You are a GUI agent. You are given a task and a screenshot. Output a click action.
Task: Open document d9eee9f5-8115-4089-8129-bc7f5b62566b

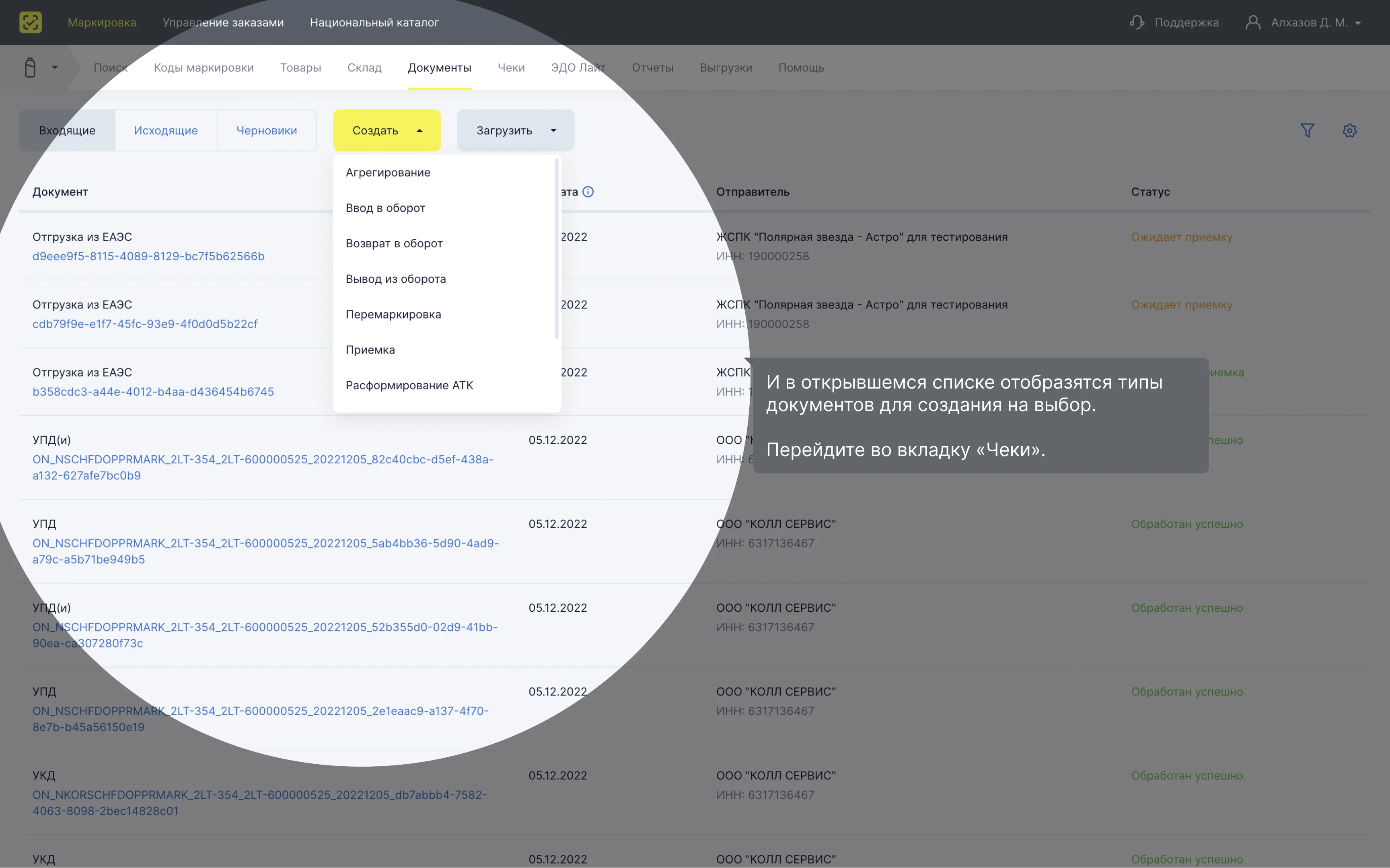pos(149,256)
